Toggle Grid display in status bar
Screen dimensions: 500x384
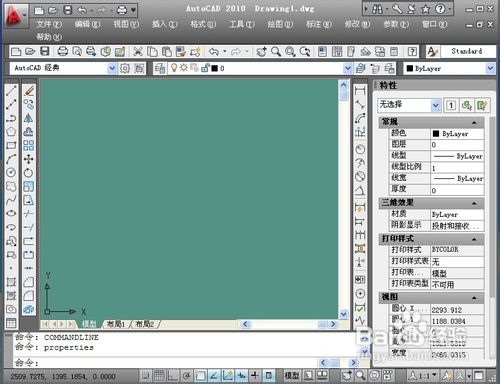(x=159, y=376)
